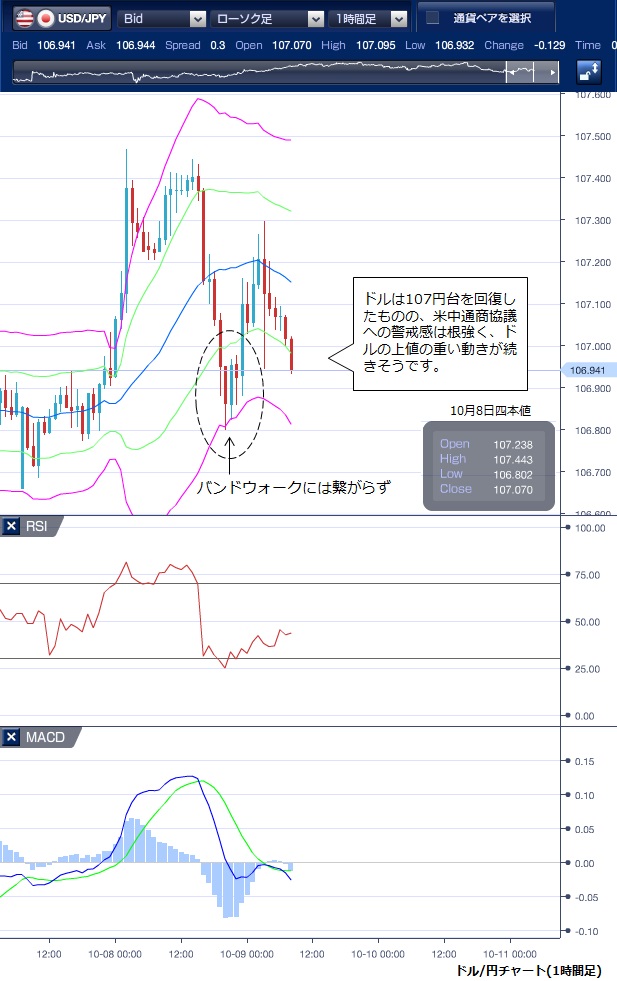The width and height of the screenshot is (617, 981).
Task: Open the ローソク足 chart type dropdown
Action: click(x=269, y=18)
